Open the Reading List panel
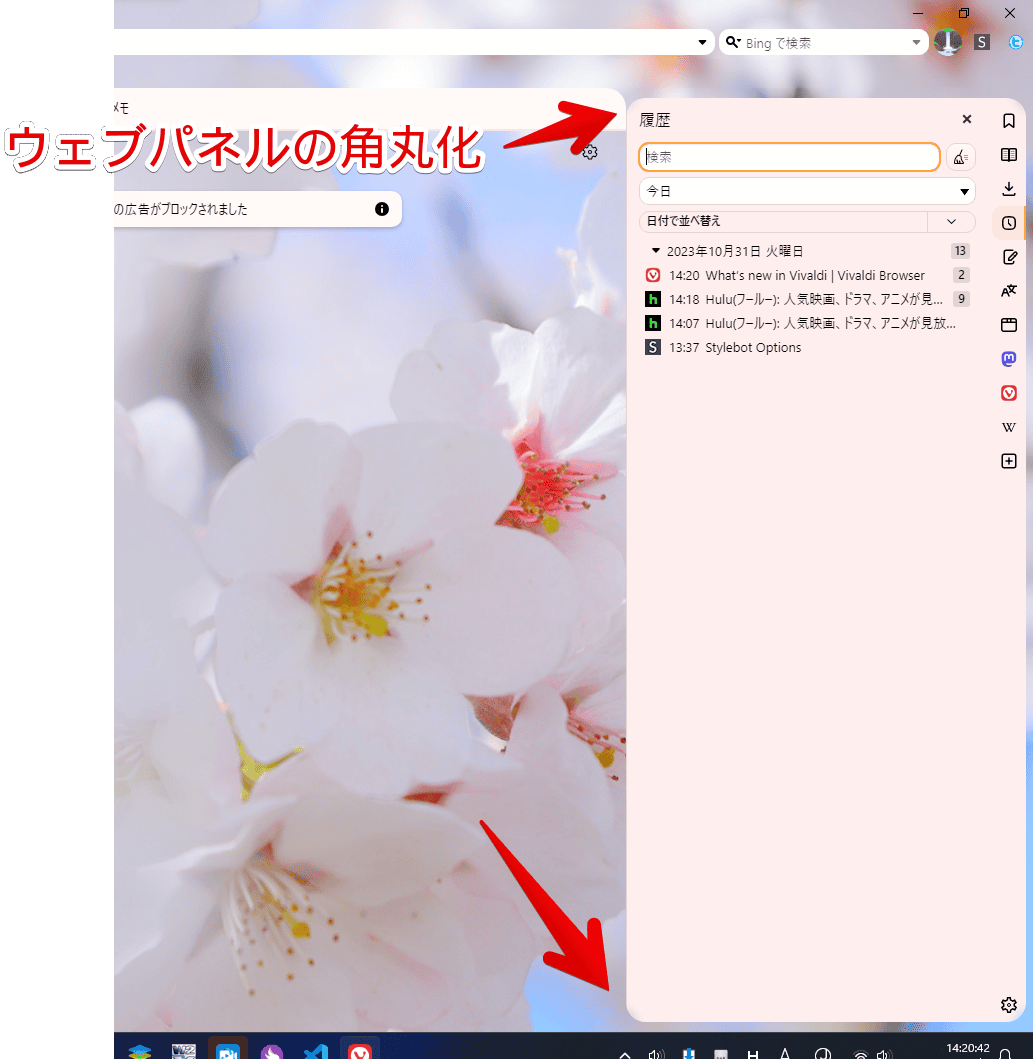The width and height of the screenshot is (1033, 1059). 1009,155
